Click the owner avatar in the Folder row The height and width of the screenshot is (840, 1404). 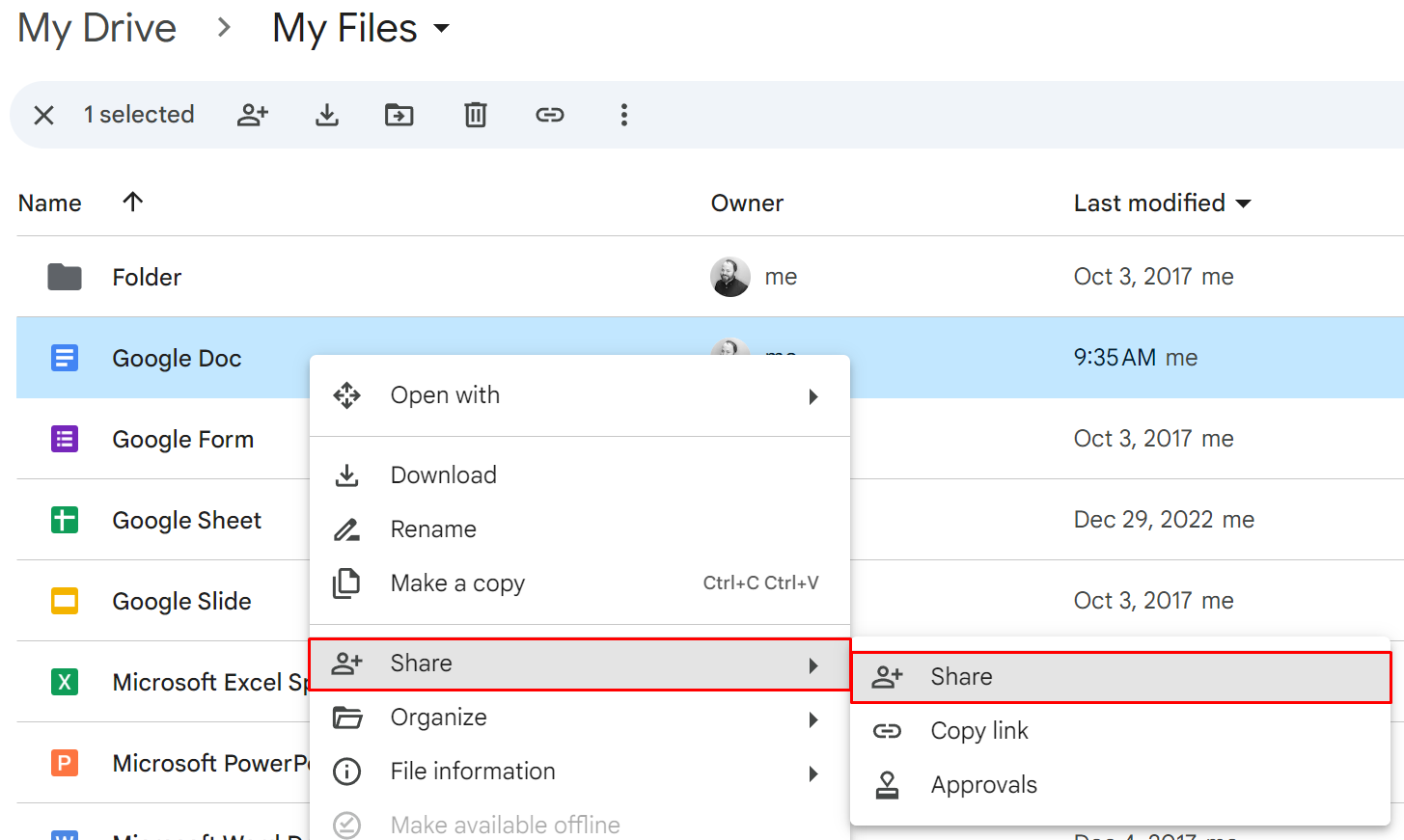pyautogui.click(x=730, y=277)
